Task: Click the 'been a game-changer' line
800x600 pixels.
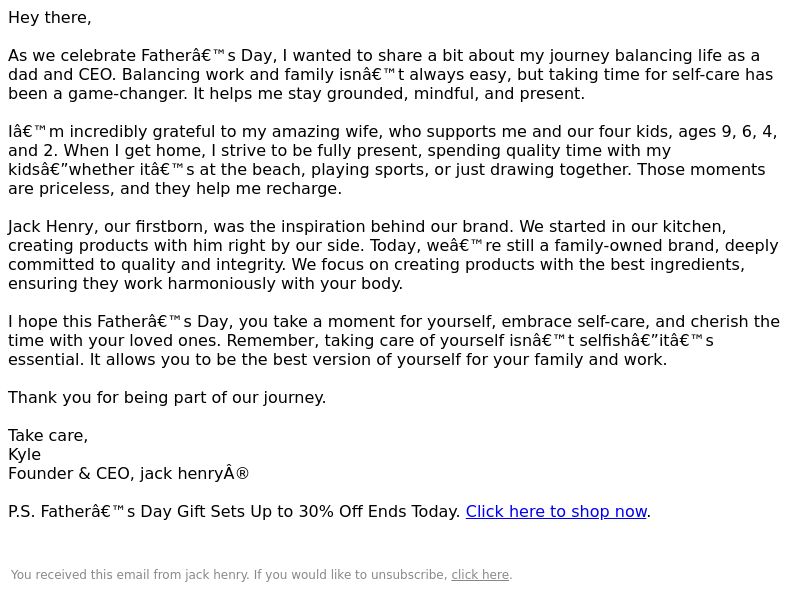Action: pos(296,94)
